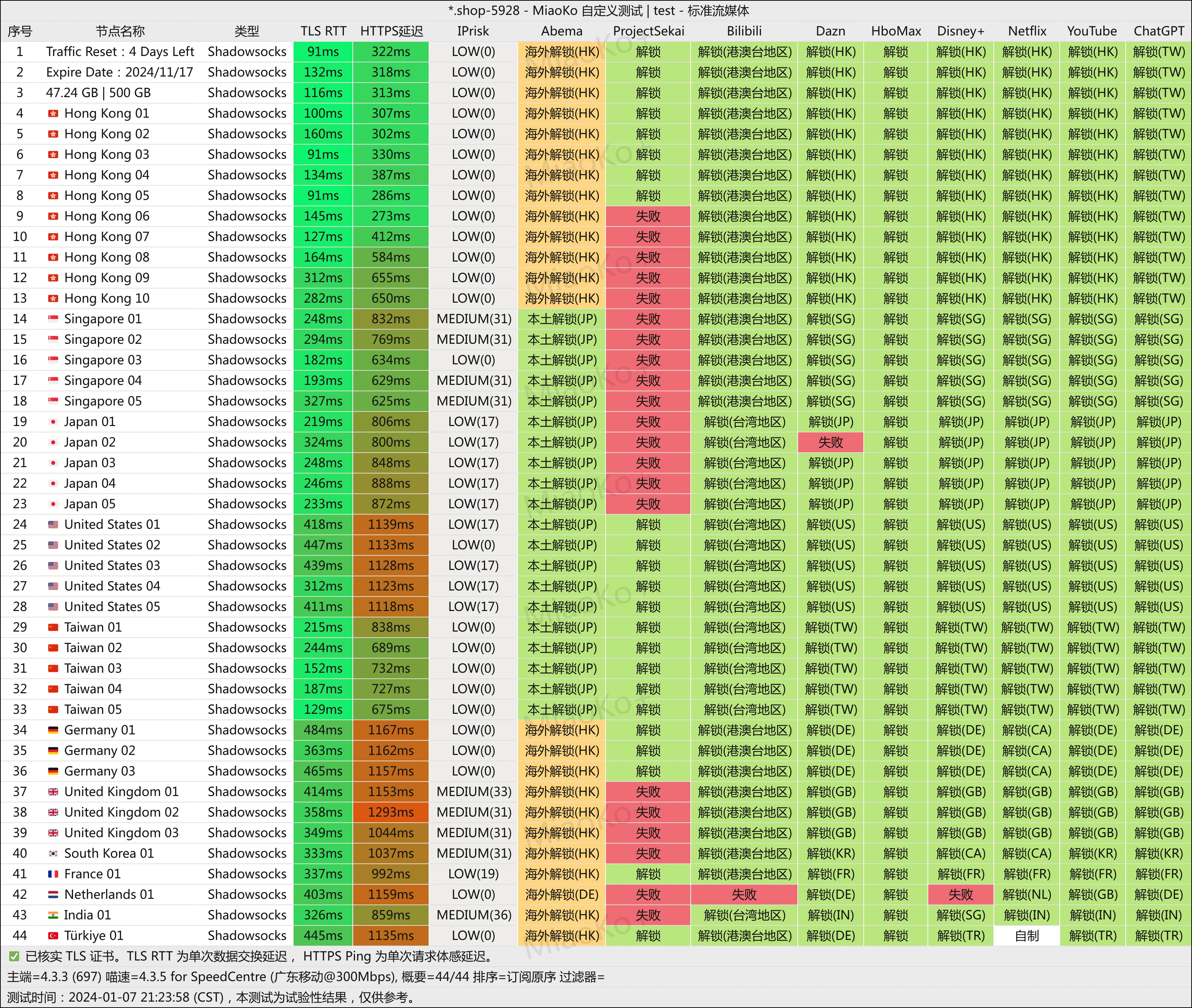Click the flag icon next to Hong Kong 06
This screenshot has width=1192, height=1008.
[x=53, y=217]
